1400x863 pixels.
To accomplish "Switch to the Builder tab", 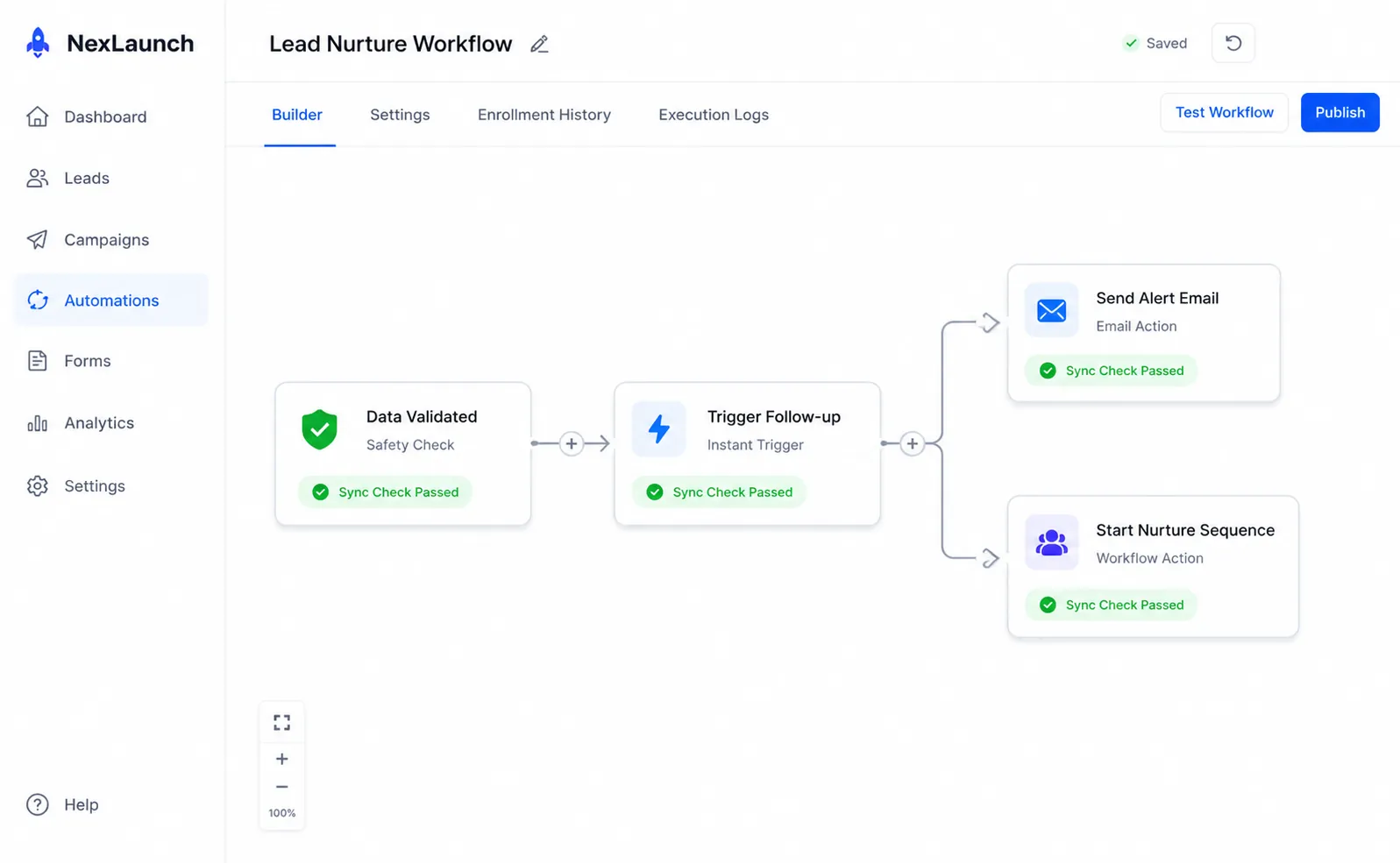I will tap(297, 115).
